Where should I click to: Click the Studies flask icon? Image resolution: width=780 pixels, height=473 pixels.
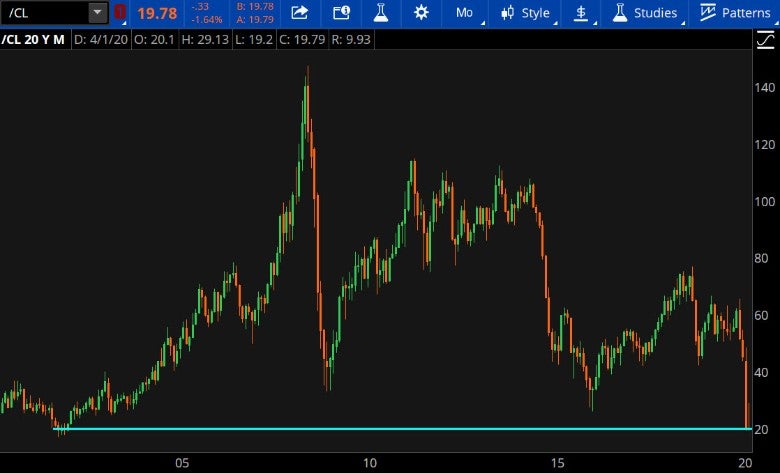pos(619,13)
